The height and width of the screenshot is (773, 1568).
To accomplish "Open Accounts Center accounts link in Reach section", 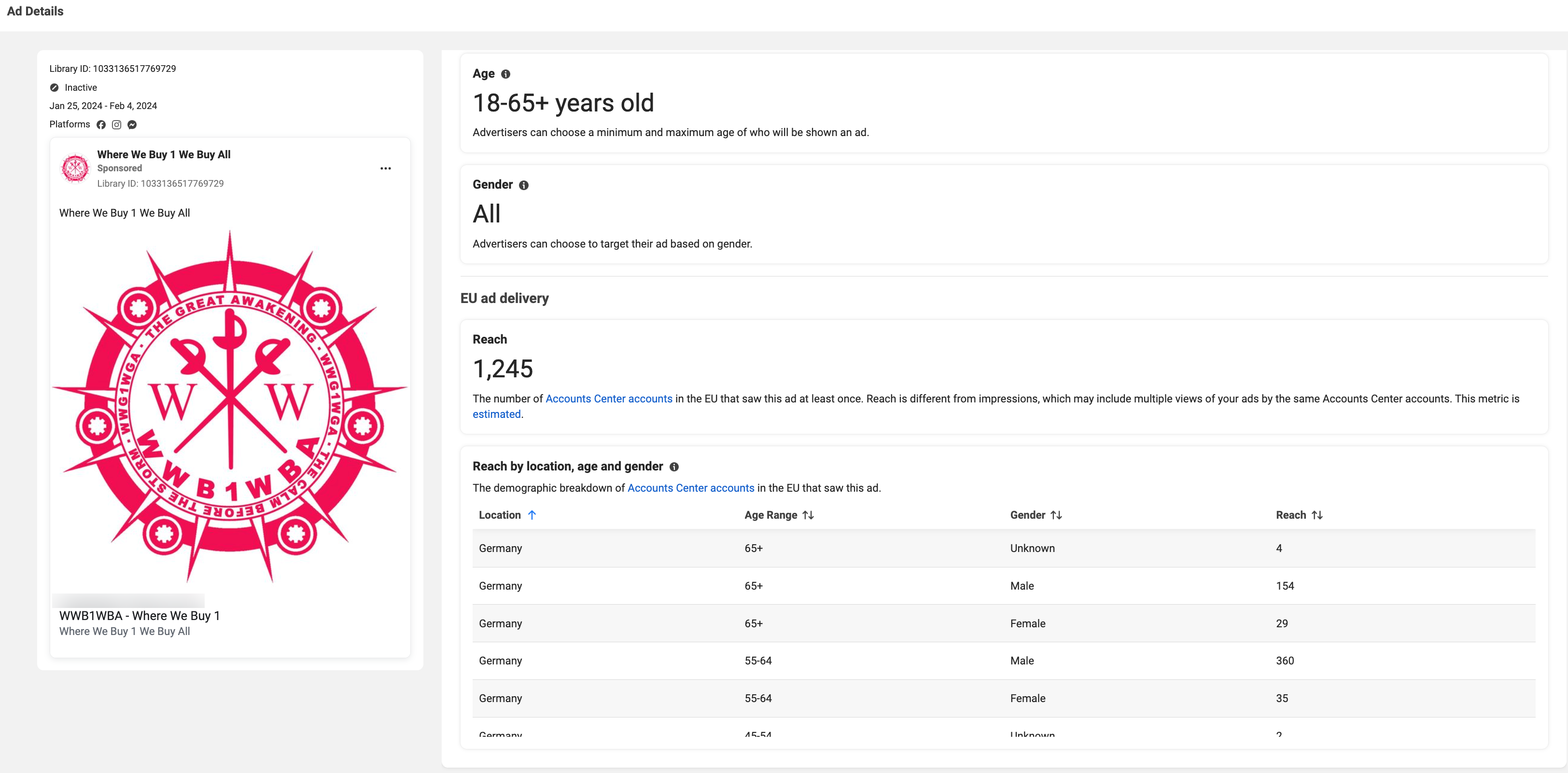I will pos(609,399).
